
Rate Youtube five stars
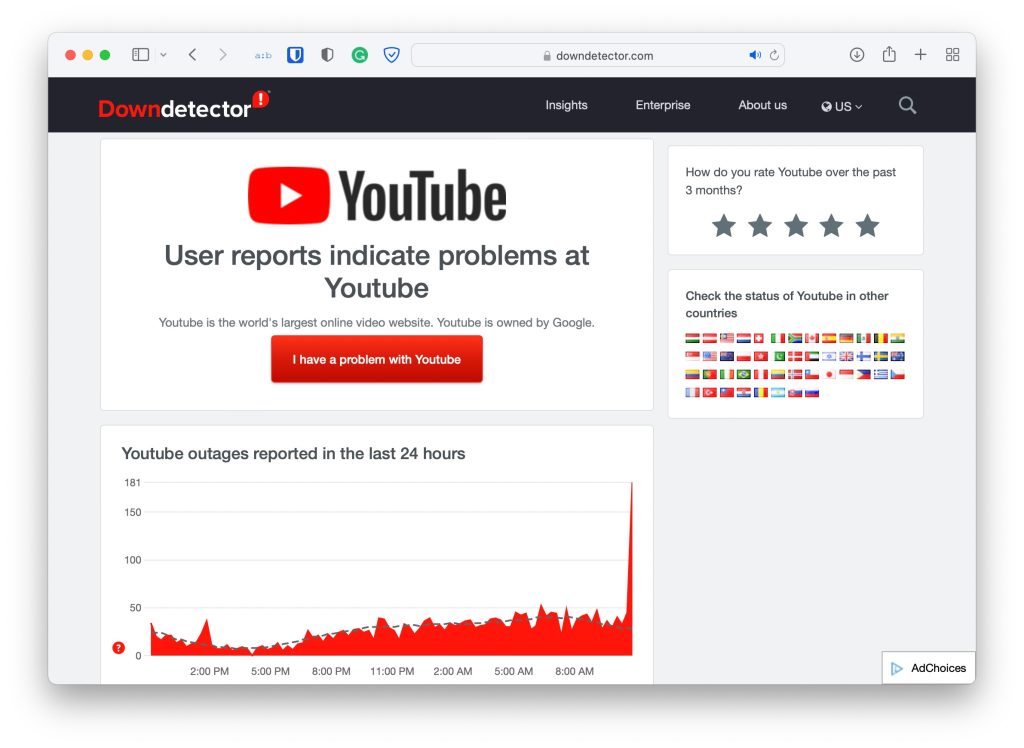pos(867,226)
